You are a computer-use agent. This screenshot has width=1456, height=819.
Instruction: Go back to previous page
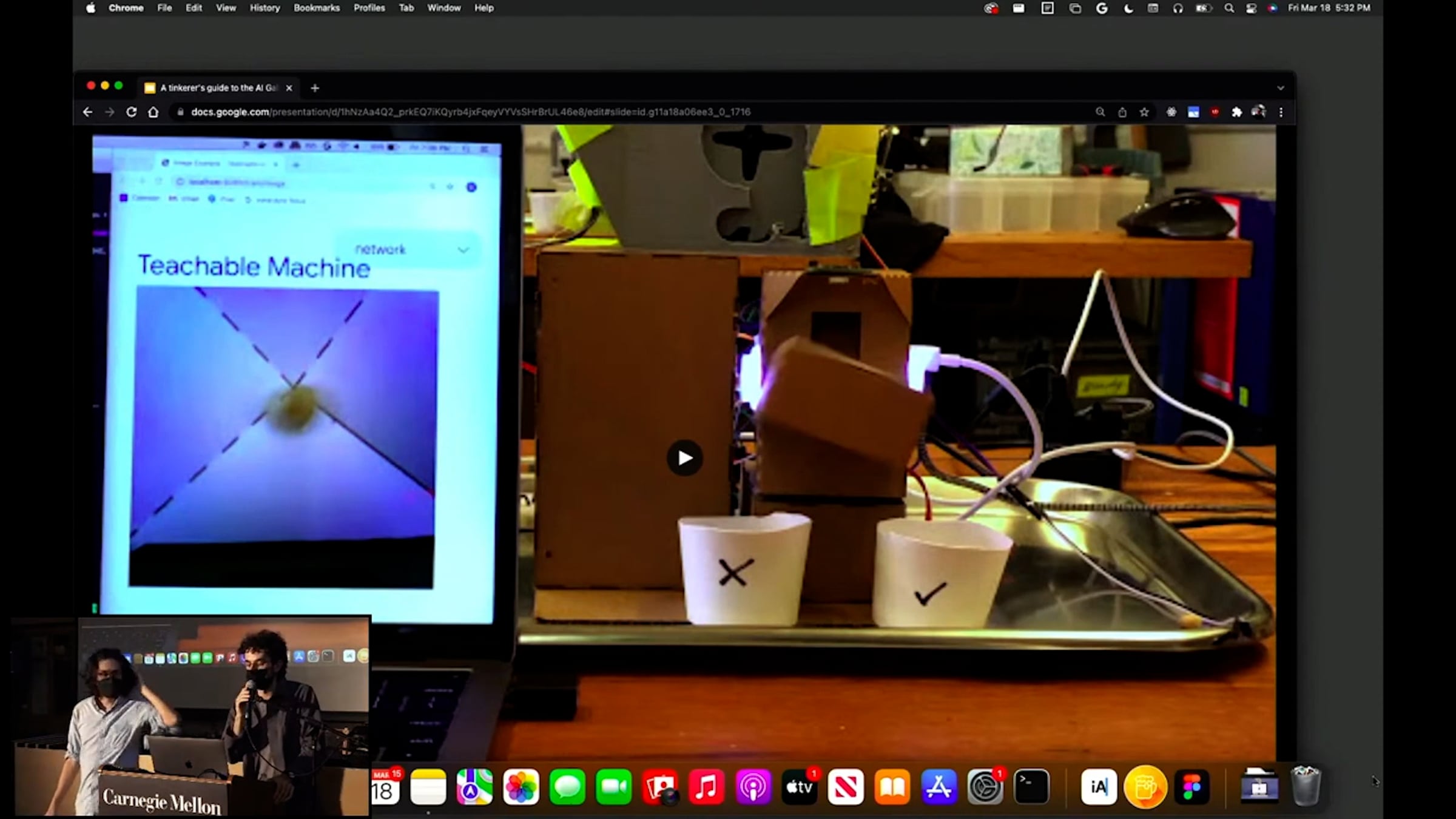coord(87,112)
